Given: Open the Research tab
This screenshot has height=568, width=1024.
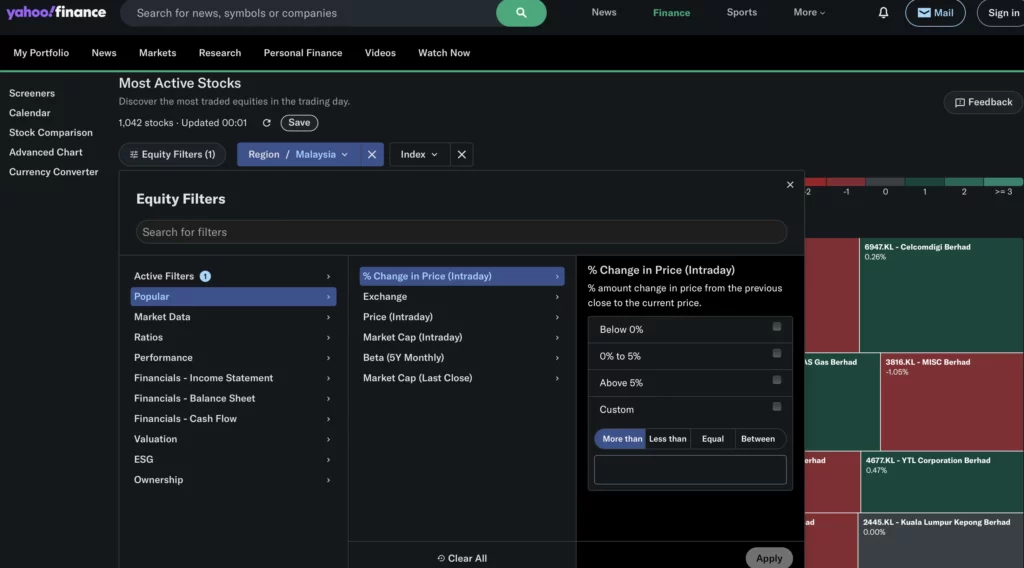Looking at the screenshot, I should pyautogui.click(x=219, y=53).
